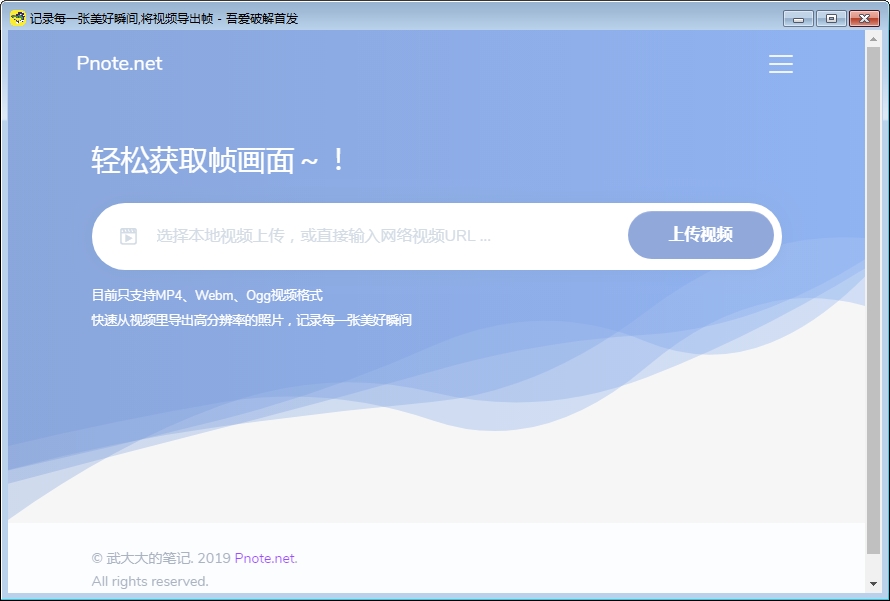Click the video file icon in upload box
Screen dimensions: 890x601
(x=128, y=236)
